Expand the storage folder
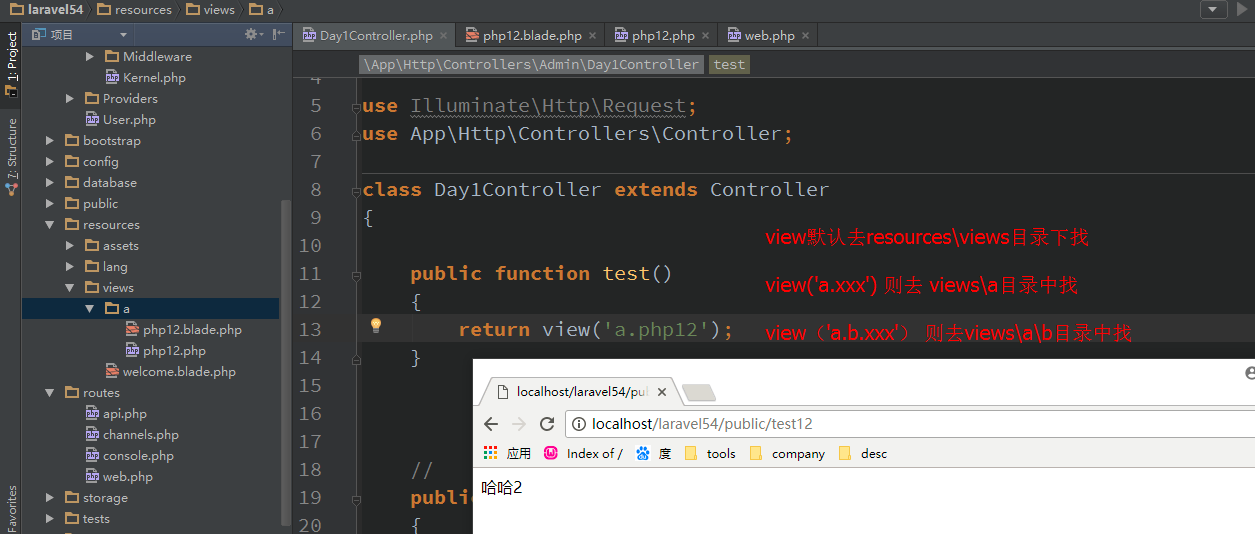This screenshot has height=534, width=1255. pyautogui.click(x=50, y=498)
